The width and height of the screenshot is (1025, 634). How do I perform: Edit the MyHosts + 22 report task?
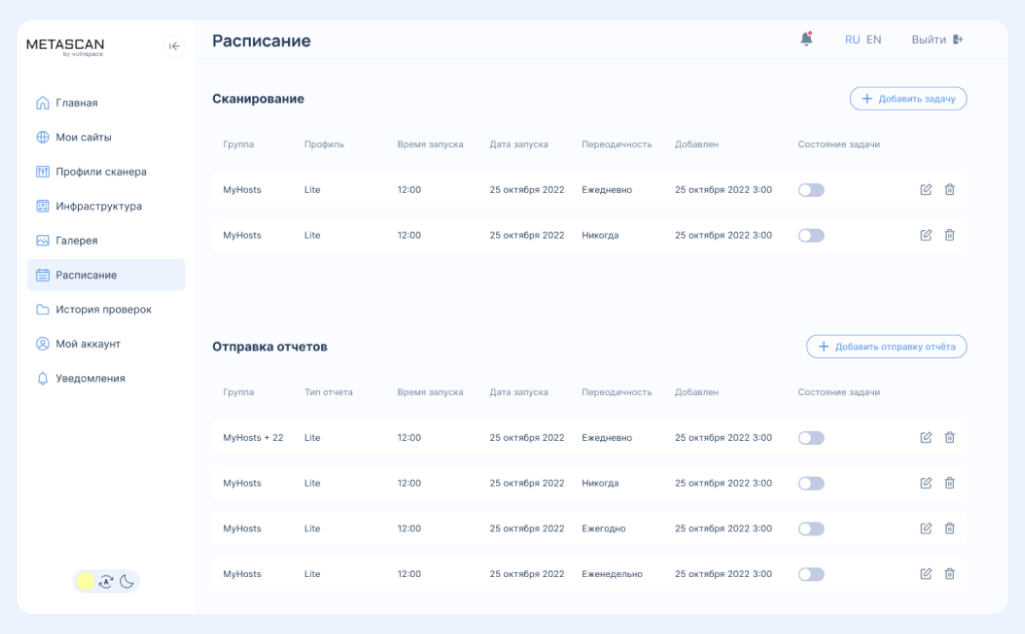(926, 437)
